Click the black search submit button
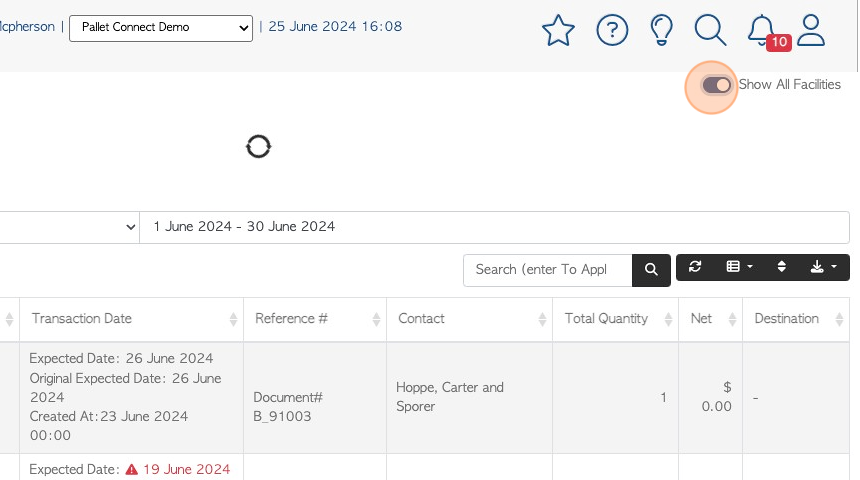 651,270
